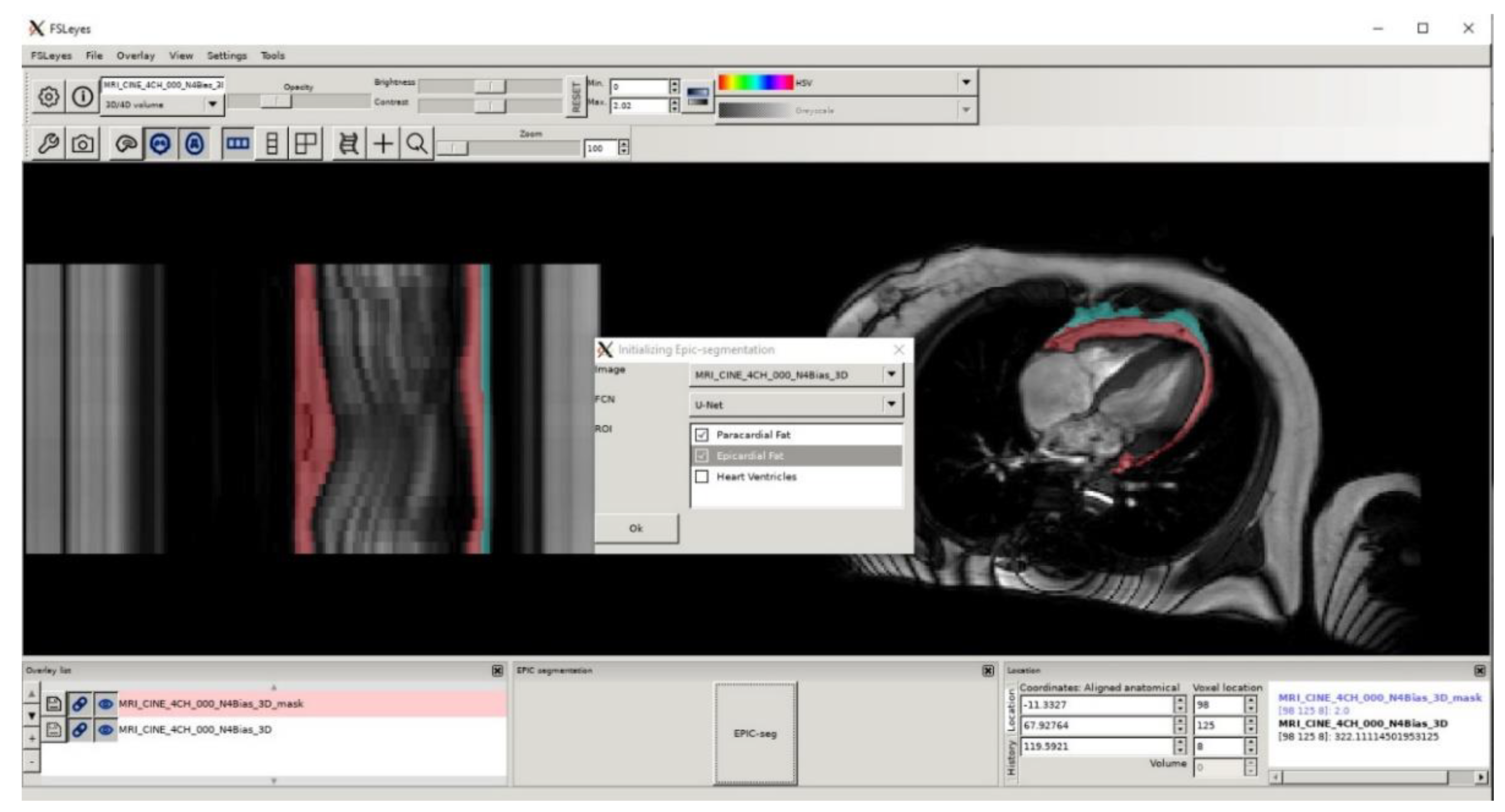Remove overlay with minus button
This screenshot has width=1505, height=812.
[32, 761]
